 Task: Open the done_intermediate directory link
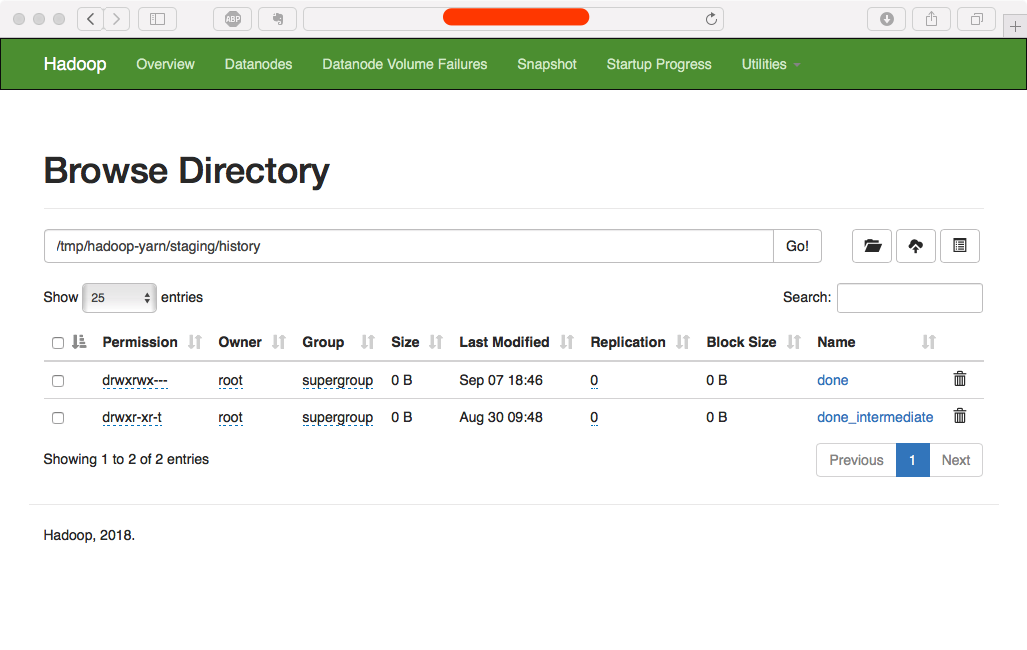click(875, 417)
